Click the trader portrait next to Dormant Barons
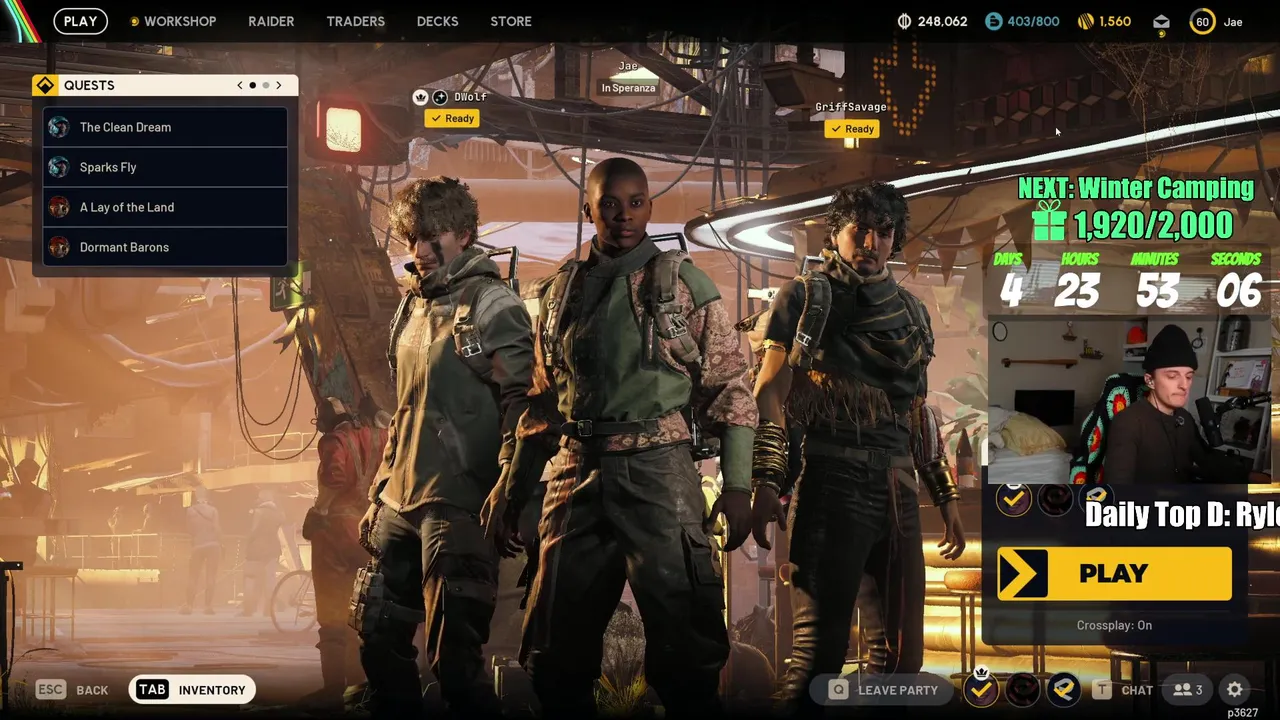 59,247
